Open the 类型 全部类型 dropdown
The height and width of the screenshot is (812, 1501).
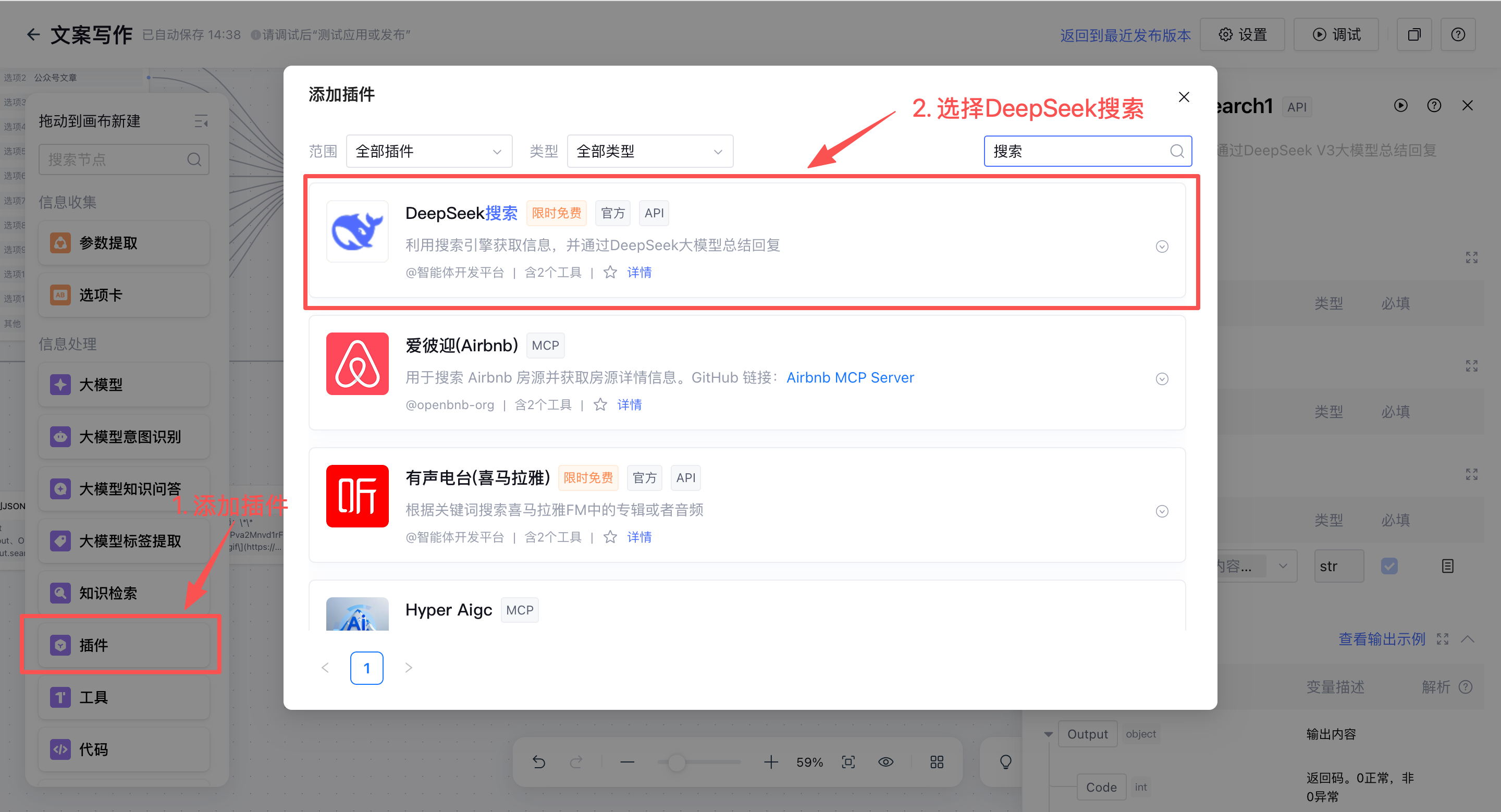pyautogui.click(x=650, y=152)
